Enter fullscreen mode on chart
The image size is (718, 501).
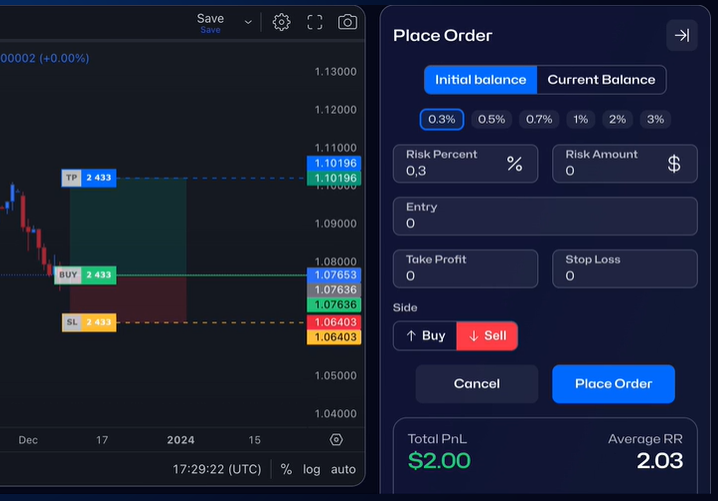coord(315,22)
